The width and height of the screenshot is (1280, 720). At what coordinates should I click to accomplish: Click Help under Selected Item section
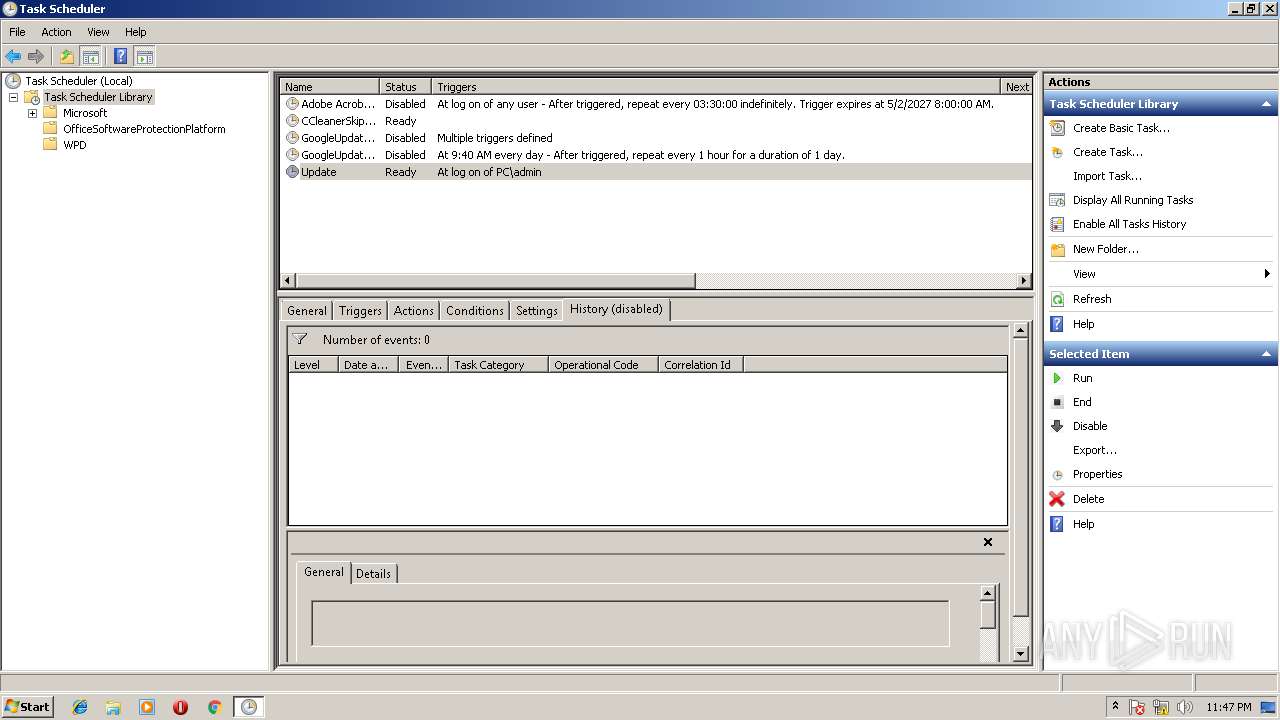(1083, 524)
